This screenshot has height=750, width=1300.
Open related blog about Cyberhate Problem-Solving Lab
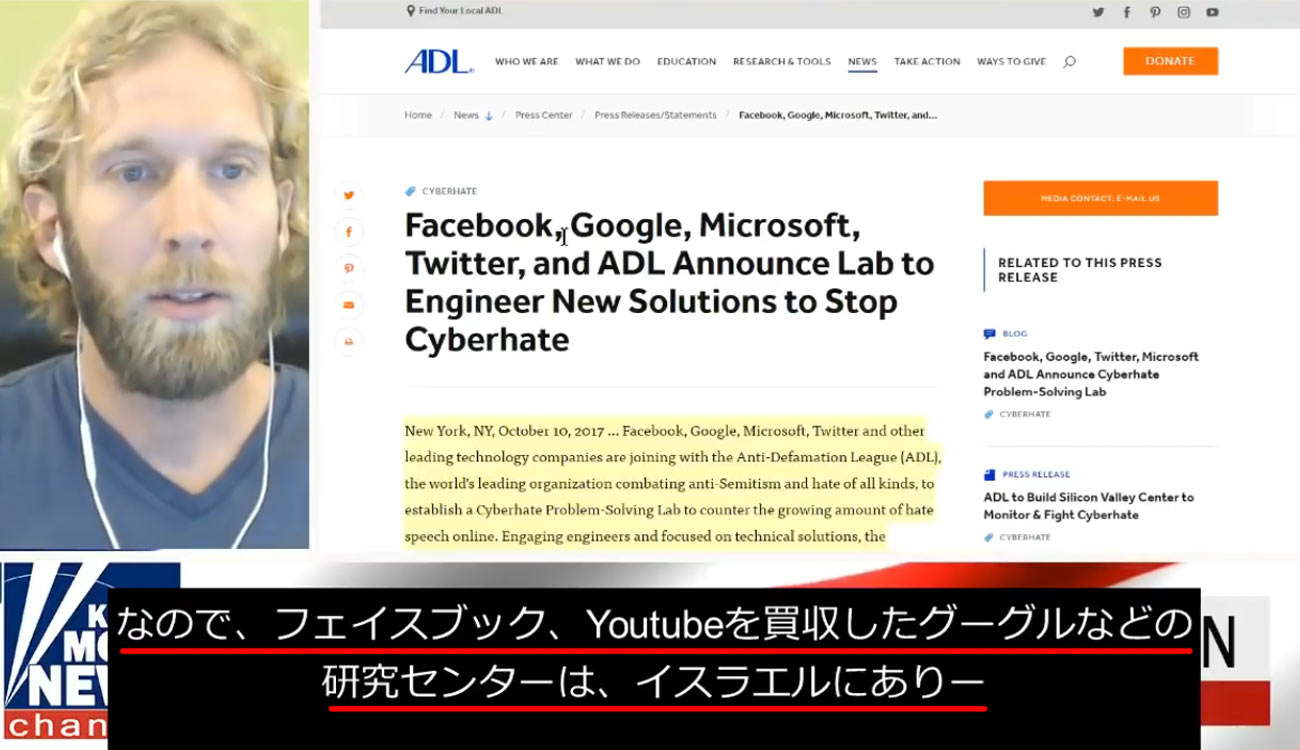click(x=1091, y=374)
